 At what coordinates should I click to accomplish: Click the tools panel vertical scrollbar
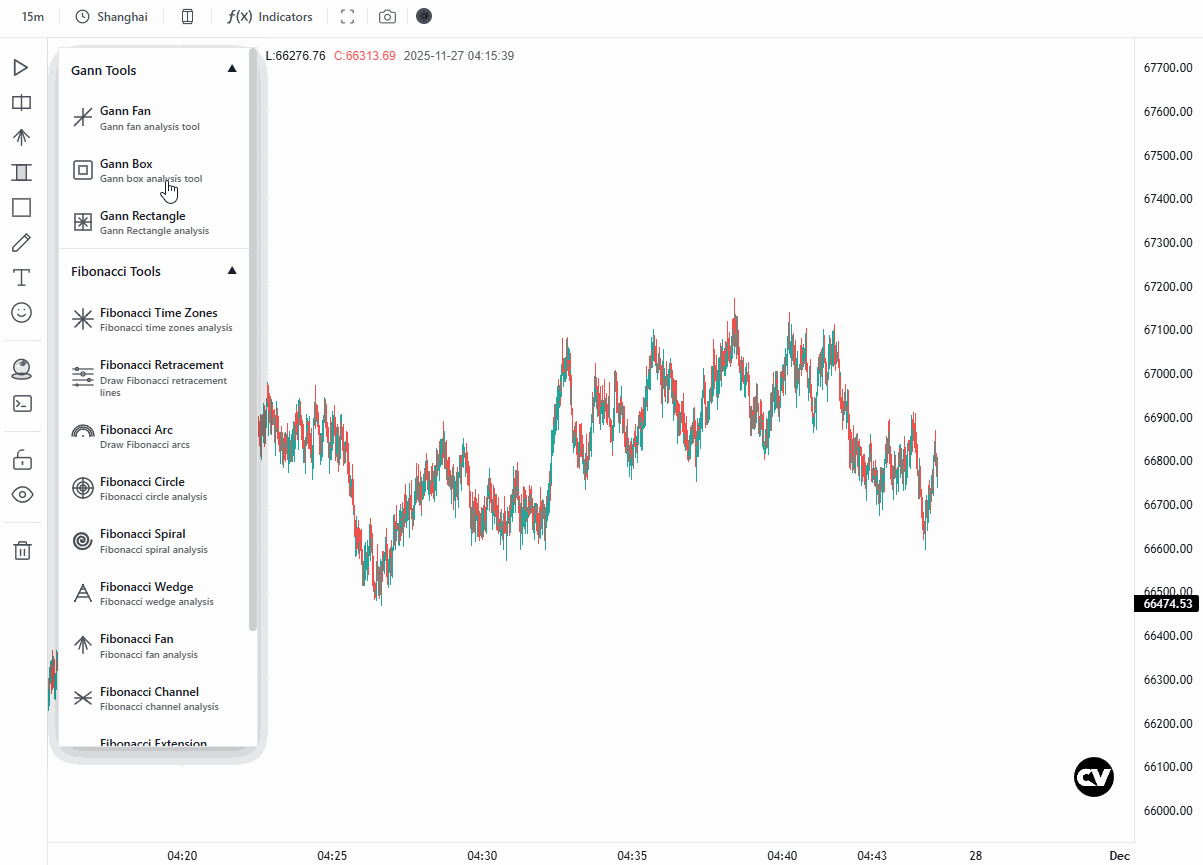point(253,340)
